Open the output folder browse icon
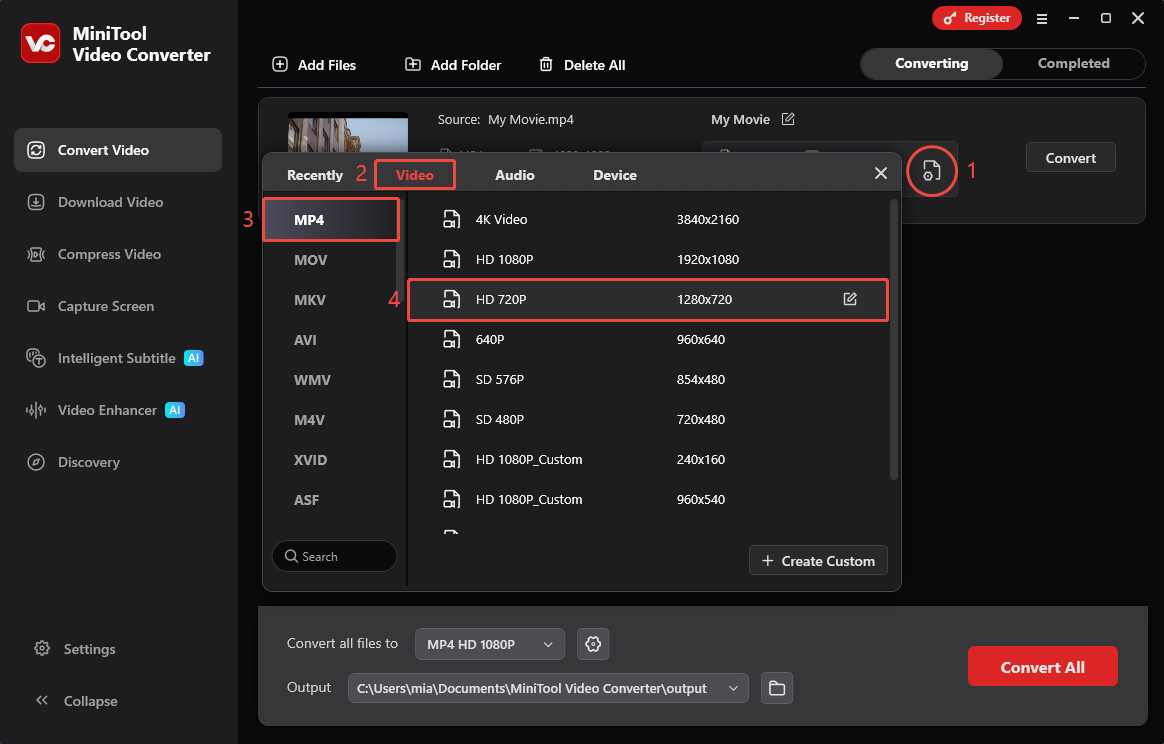 tap(776, 688)
